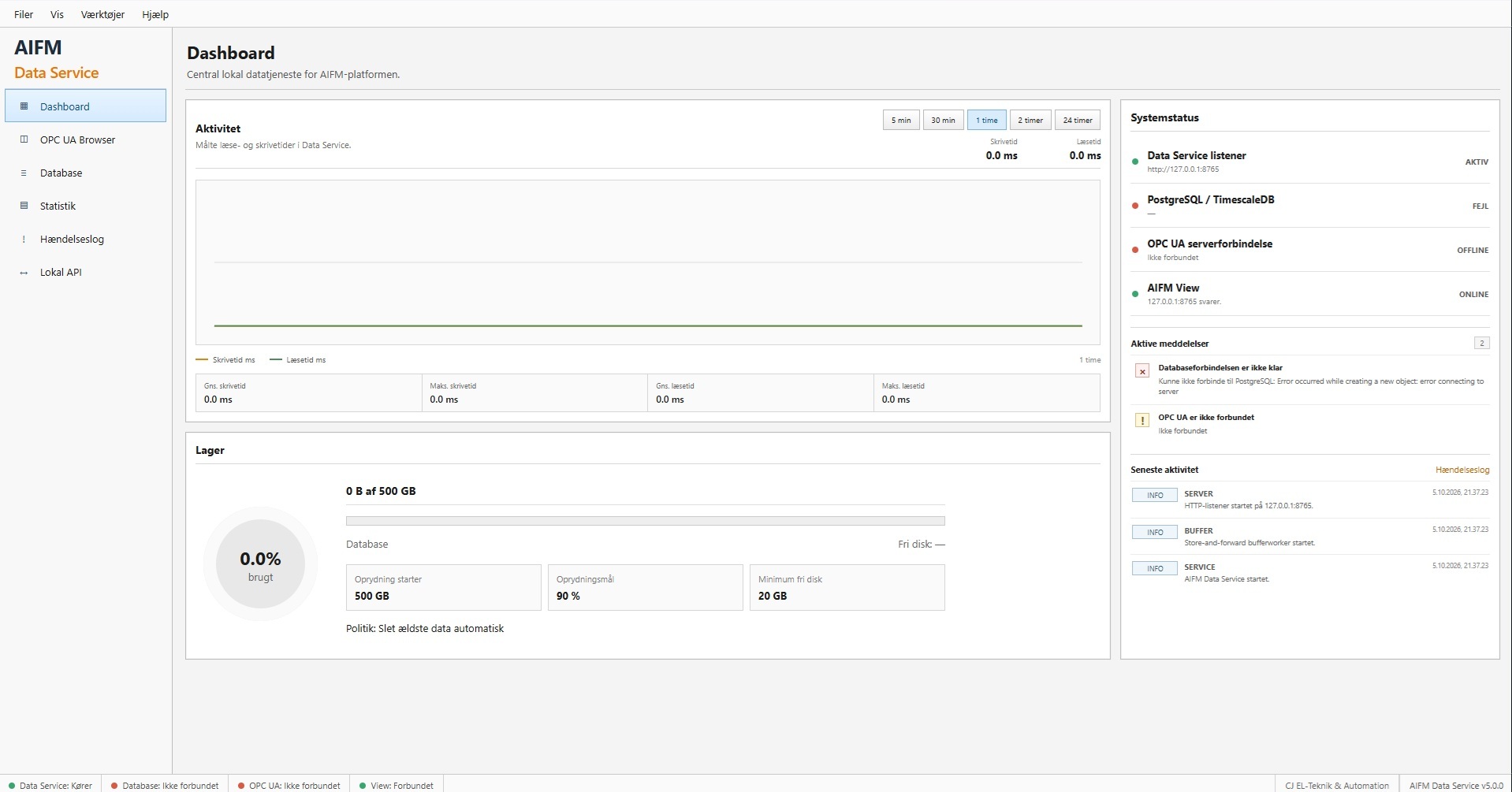This screenshot has width=1512, height=792.
Task: Click the INFO badge on the SERVER entry
Action: pos(1155,495)
